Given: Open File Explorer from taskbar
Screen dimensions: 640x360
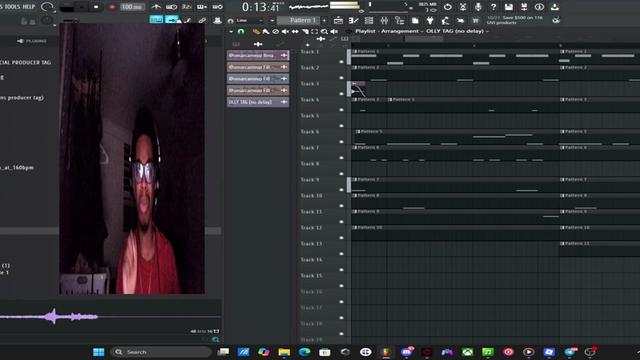Looking at the screenshot, I should 284,352.
